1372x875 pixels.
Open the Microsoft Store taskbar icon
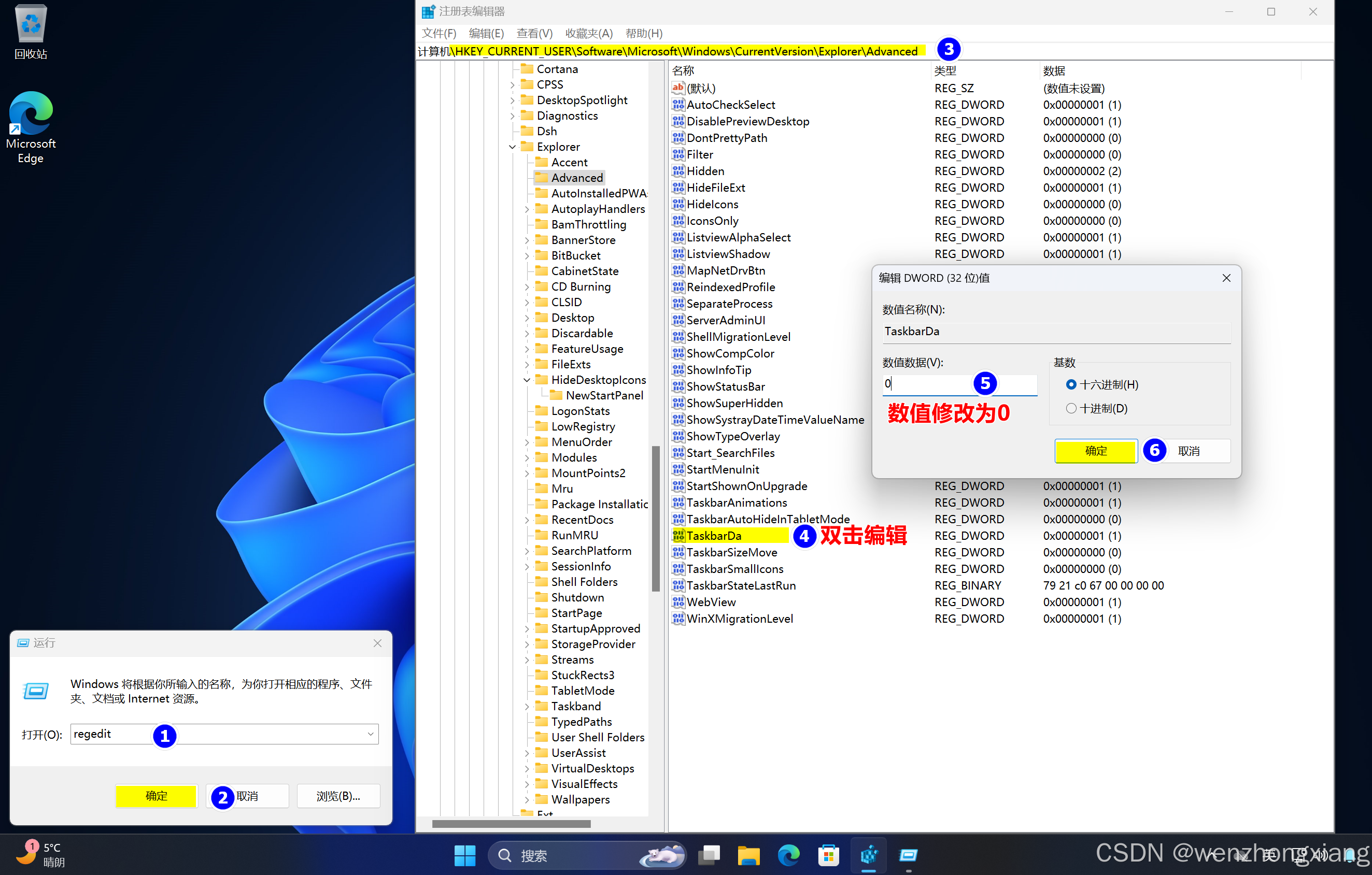coord(828,855)
